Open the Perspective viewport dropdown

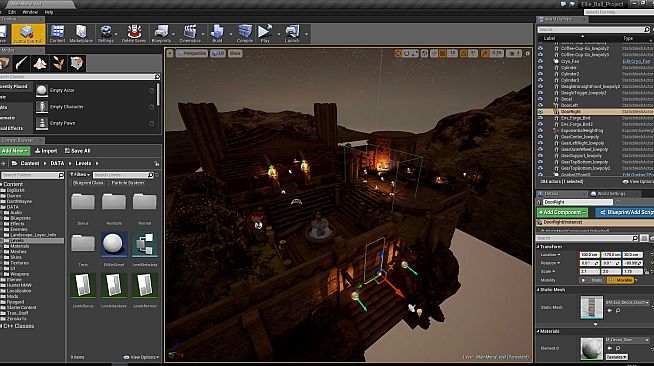click(191, 53)
